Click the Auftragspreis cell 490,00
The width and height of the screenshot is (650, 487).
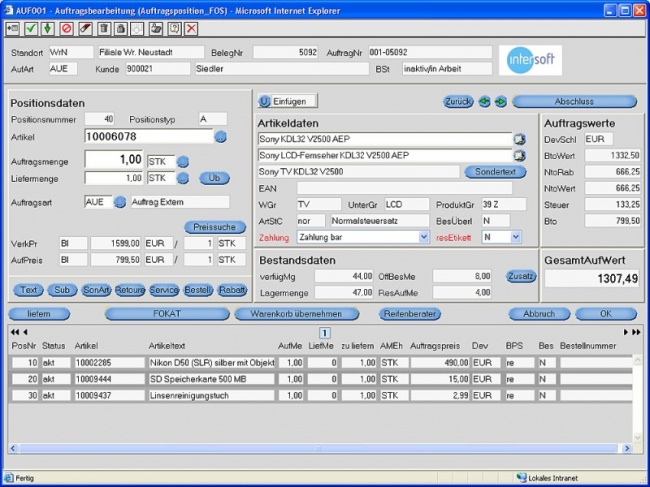coord(440,363)
